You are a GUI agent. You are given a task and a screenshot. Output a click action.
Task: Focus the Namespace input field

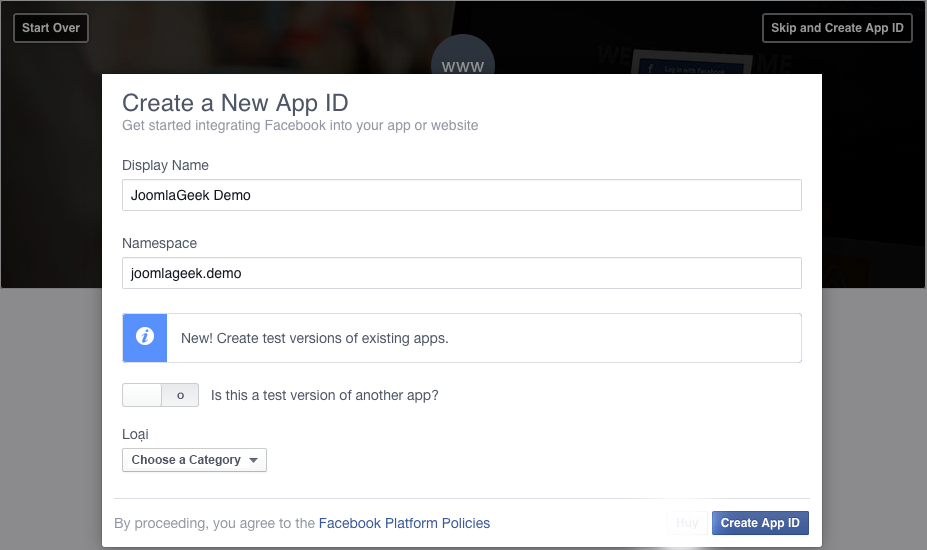pyautogui.click(x=462, y=273)
